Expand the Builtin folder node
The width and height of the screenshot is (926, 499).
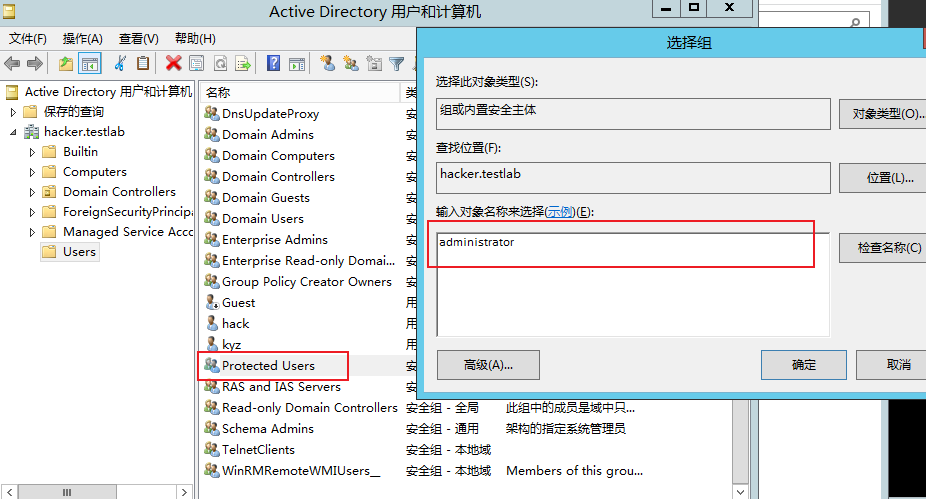[32, 152]
